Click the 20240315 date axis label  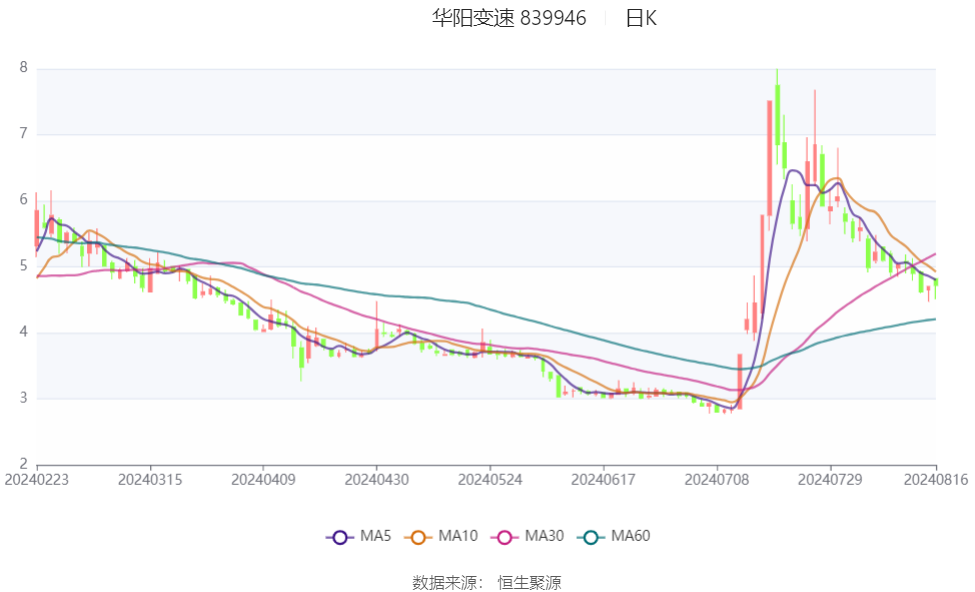pos(150,479)
